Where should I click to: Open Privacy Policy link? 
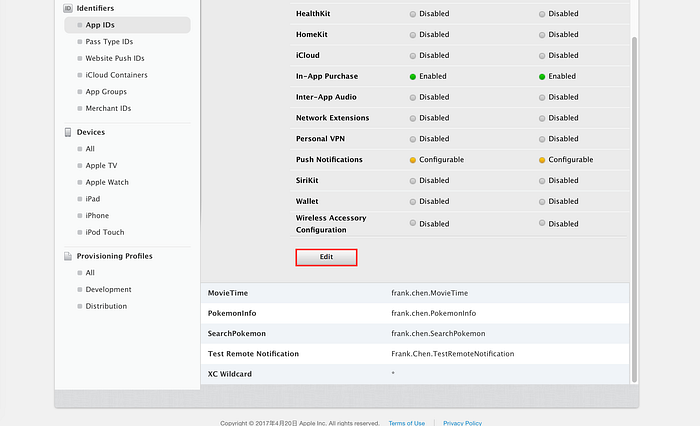(462, 423)
